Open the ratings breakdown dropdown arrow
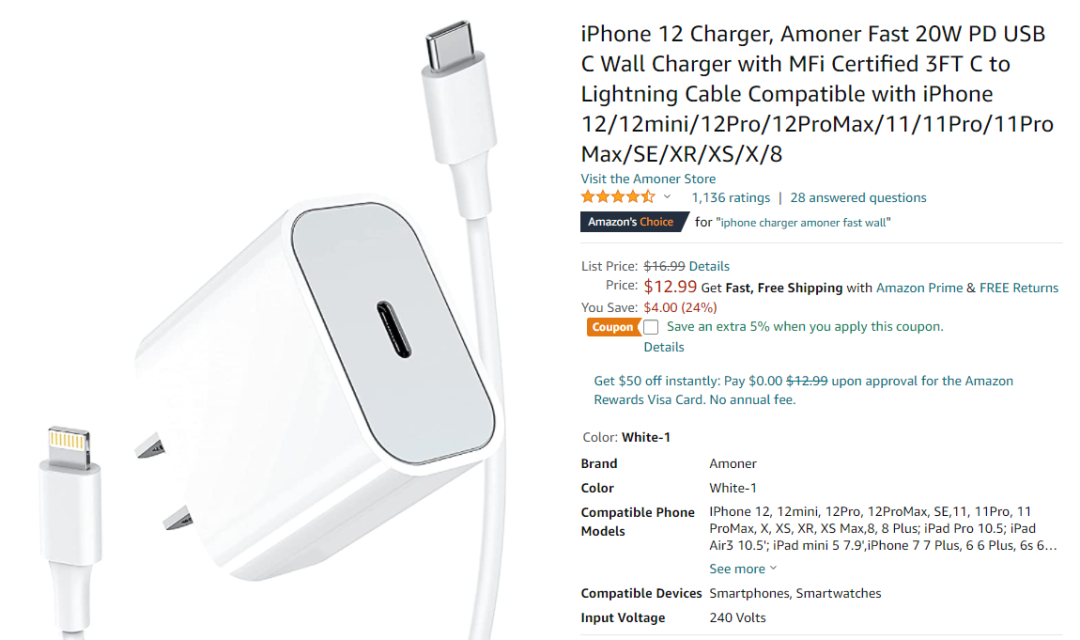Viewport: 1080px width, 640px height. (x=667, y=197)
